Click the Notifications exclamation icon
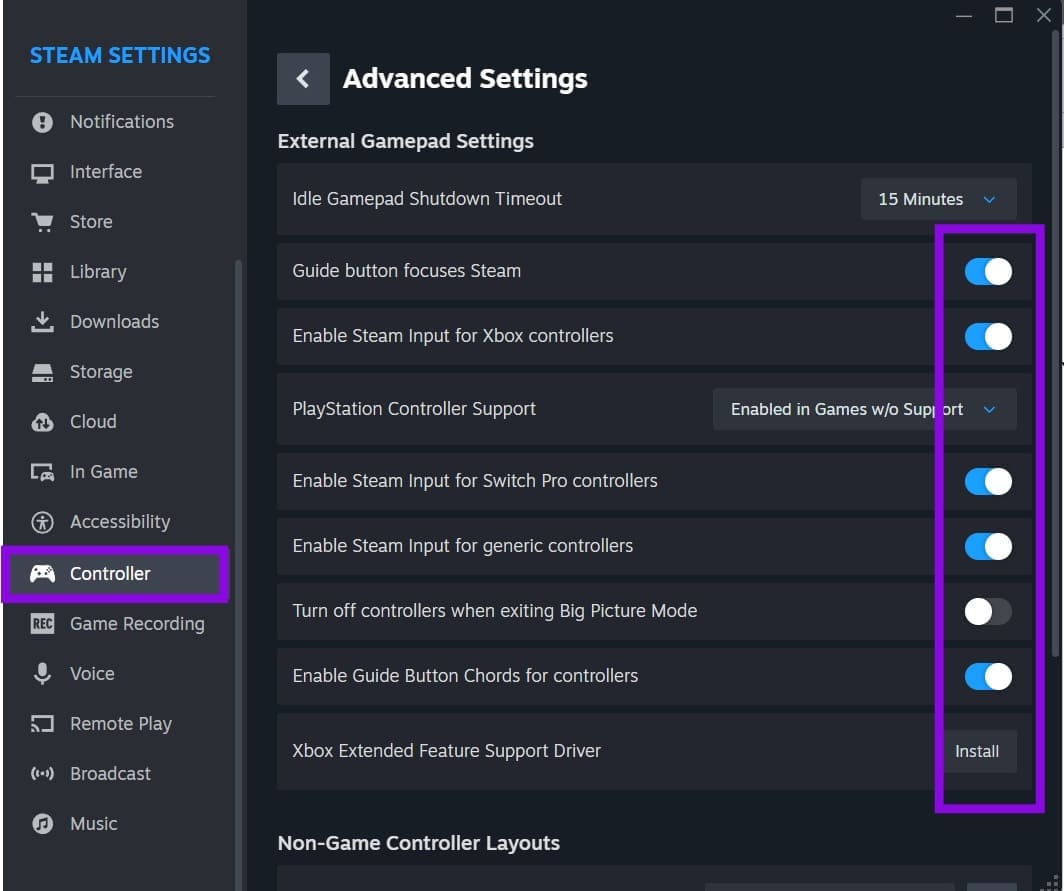The height and width of the screenshot is (891, 1064). [x=42, y=122]
